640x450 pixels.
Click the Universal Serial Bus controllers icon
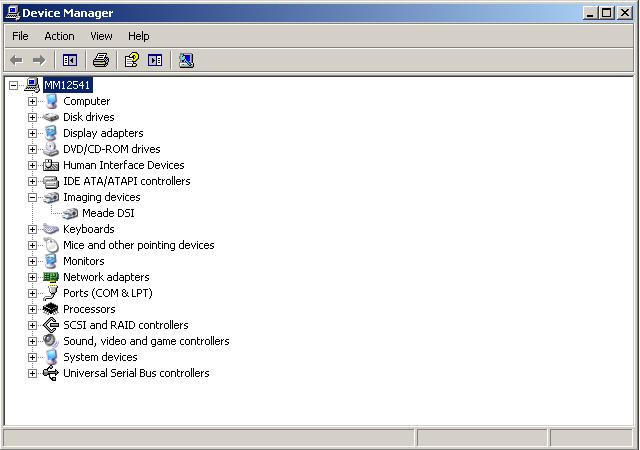(x=51, y=373)
